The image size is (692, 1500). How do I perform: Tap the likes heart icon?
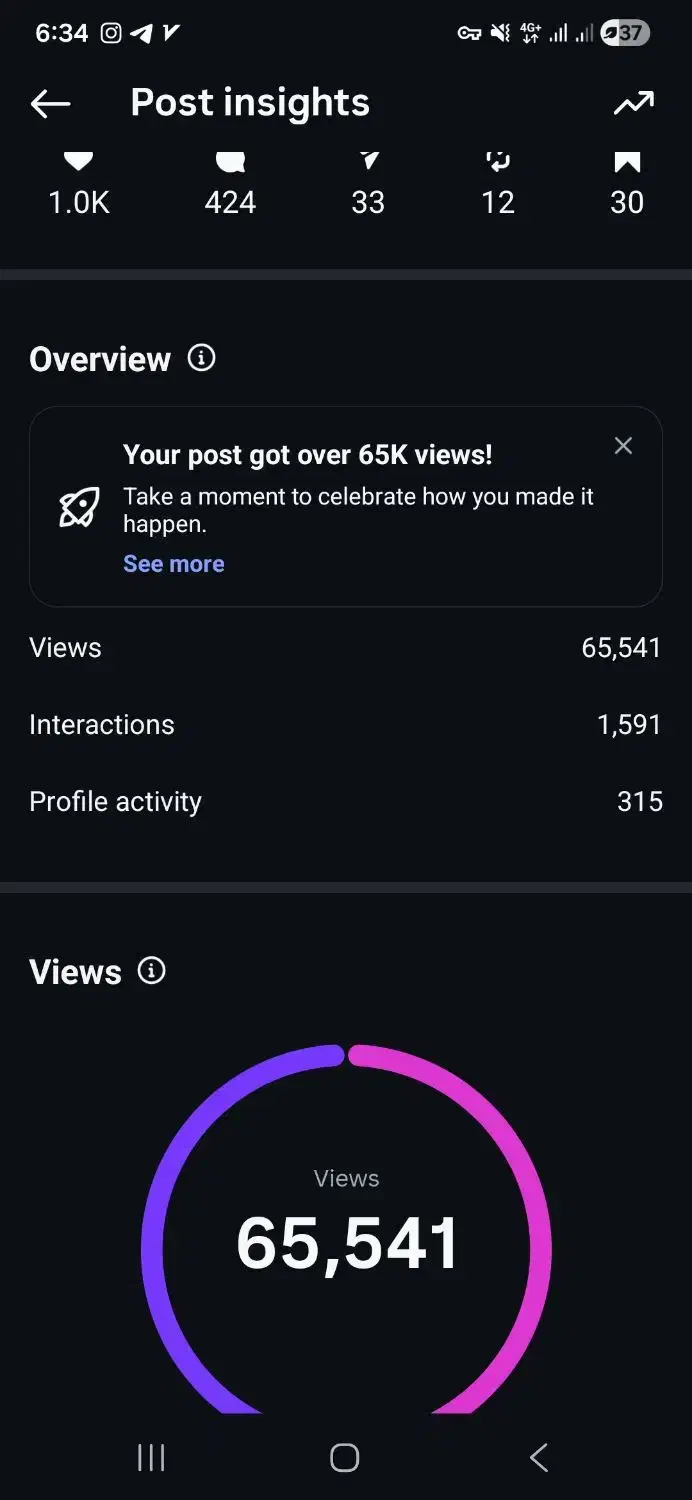click(x=78, y=162)
